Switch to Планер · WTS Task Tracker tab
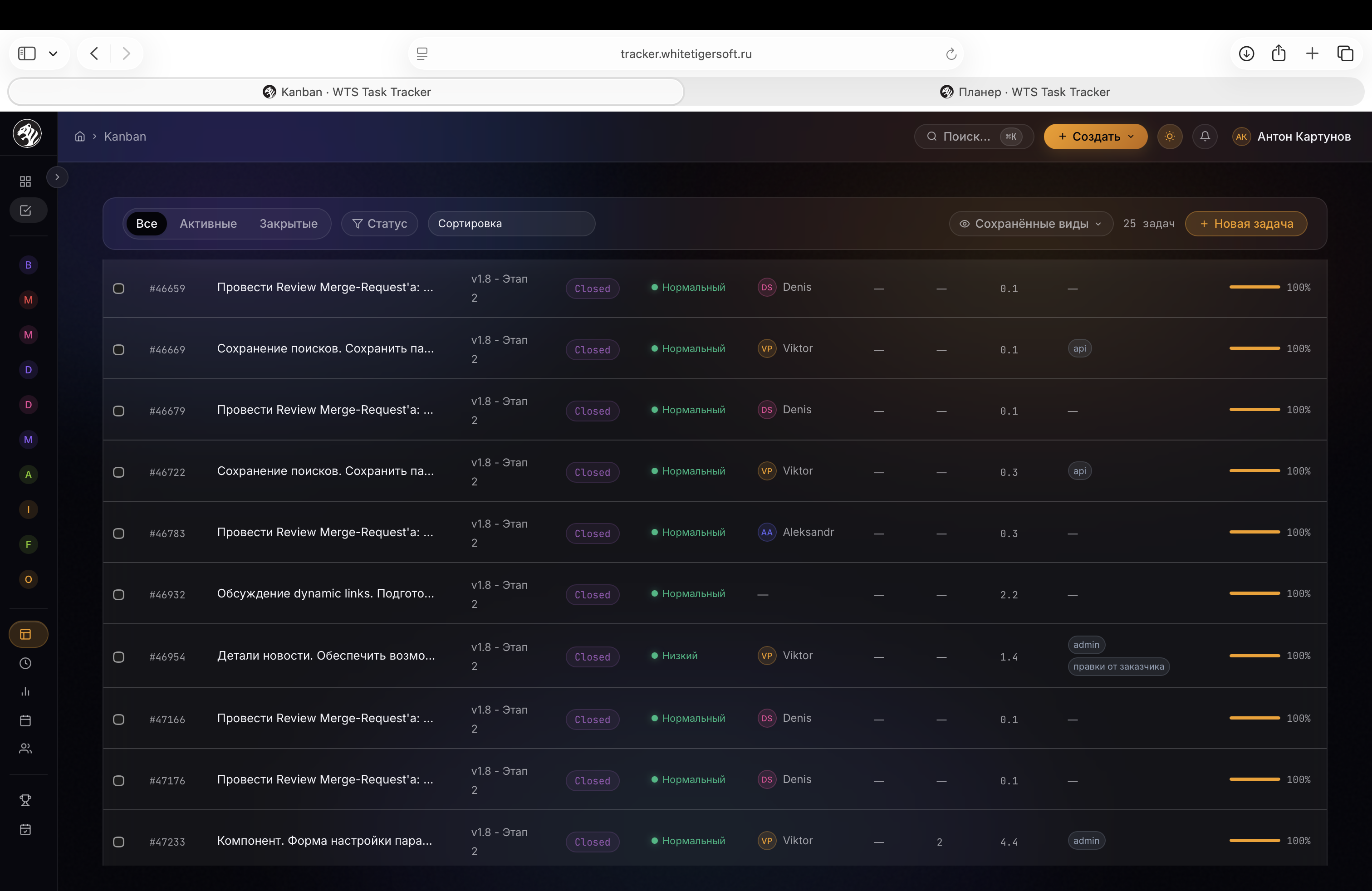1372x891 pixels. [1024, 92]
